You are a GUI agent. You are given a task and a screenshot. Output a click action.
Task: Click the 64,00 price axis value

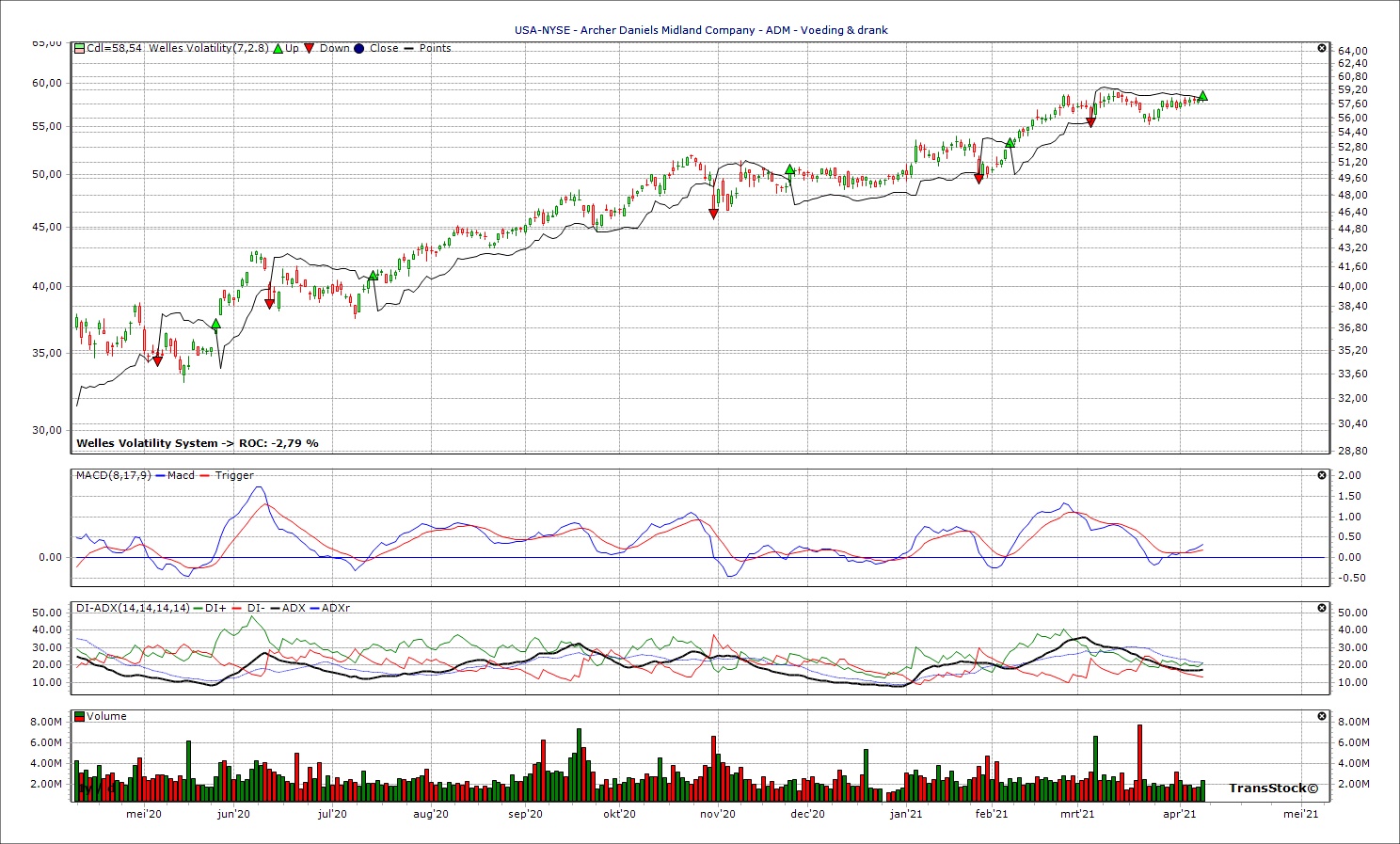pos(1352,51)
